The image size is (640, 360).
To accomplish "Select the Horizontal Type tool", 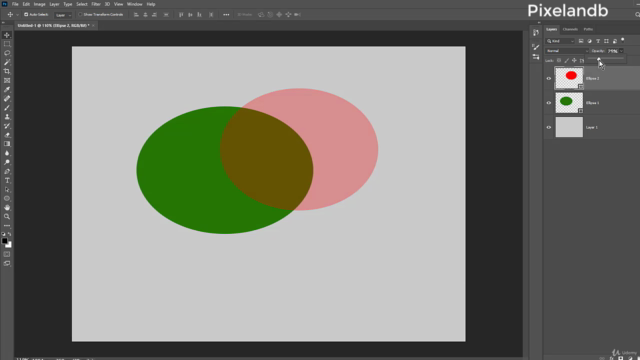I will 7,180.
